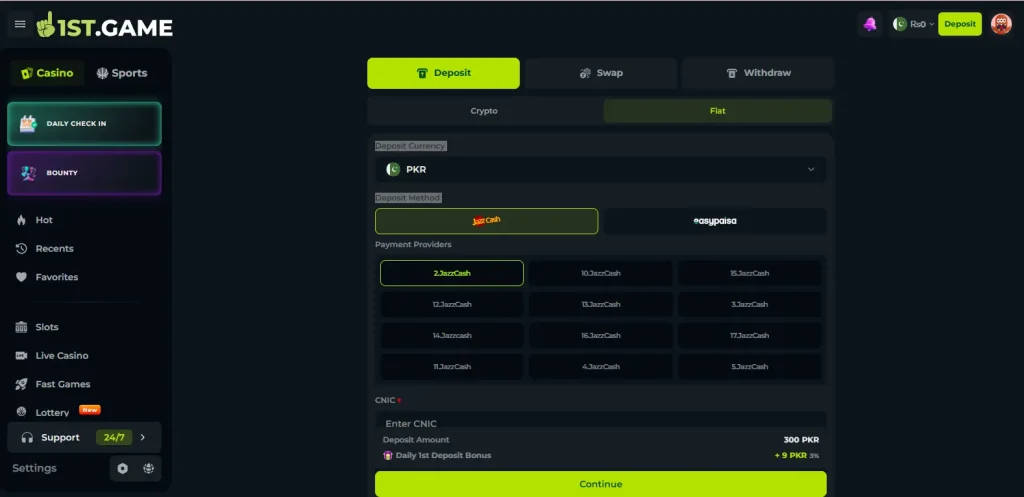Switch to the Casino tab

click(x=47, y=73)
